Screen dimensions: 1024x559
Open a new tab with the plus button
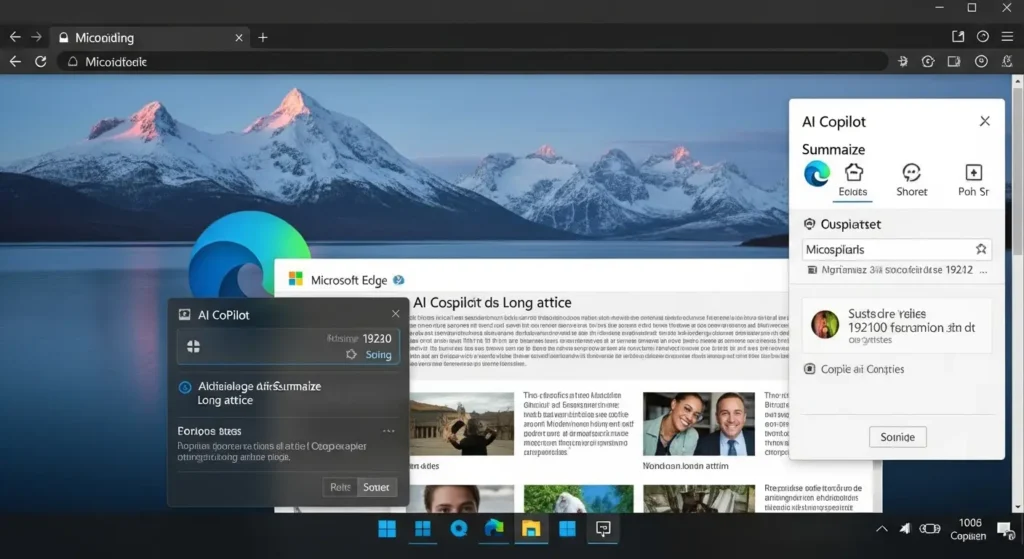(263, 38)
